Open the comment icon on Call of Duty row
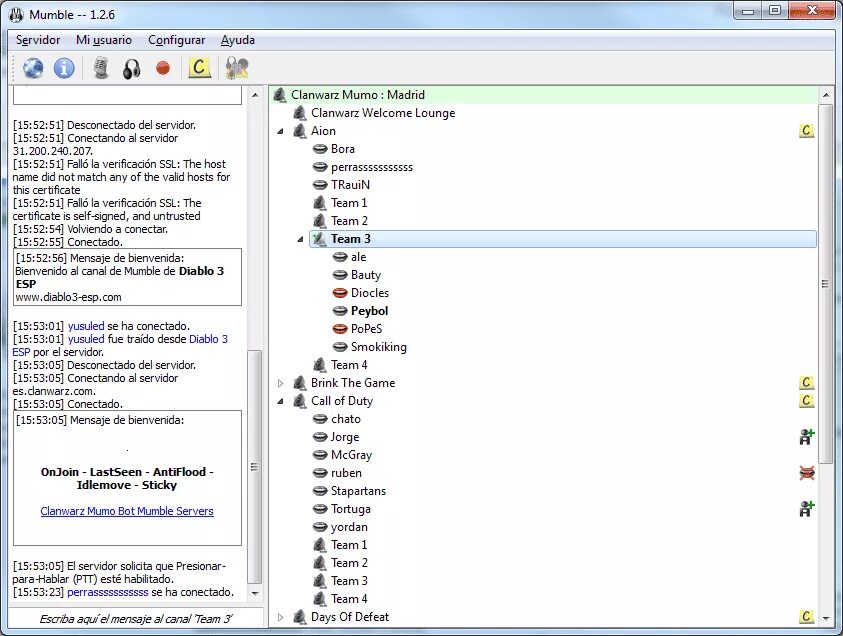 (x=806, y=401)
